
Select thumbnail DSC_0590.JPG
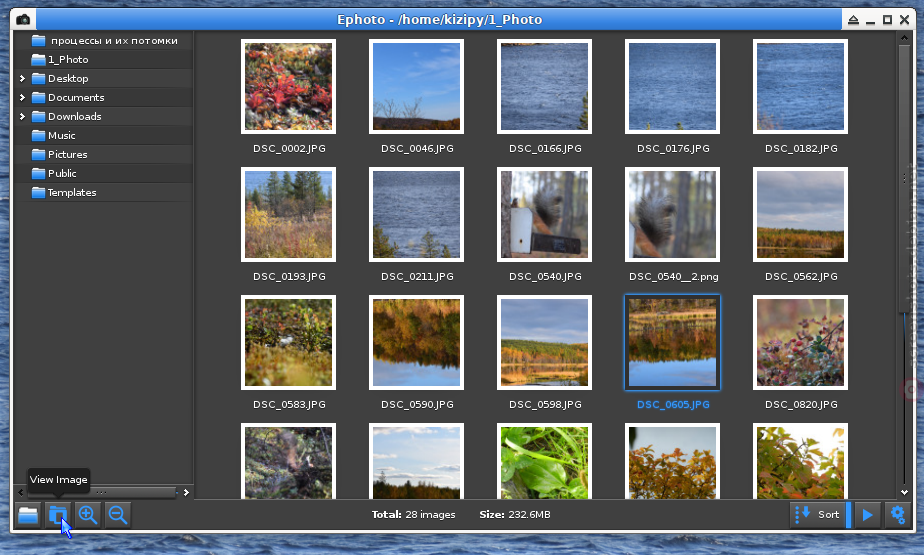point(416,342)
